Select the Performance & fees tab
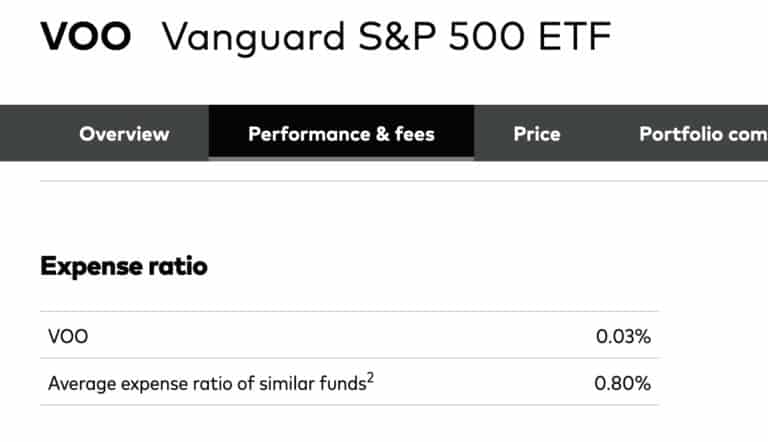Screen dimensions: 768x442 341,134
